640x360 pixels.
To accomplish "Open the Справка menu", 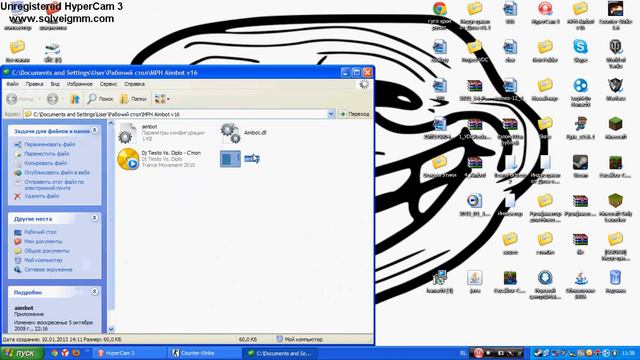I will 134,84.
